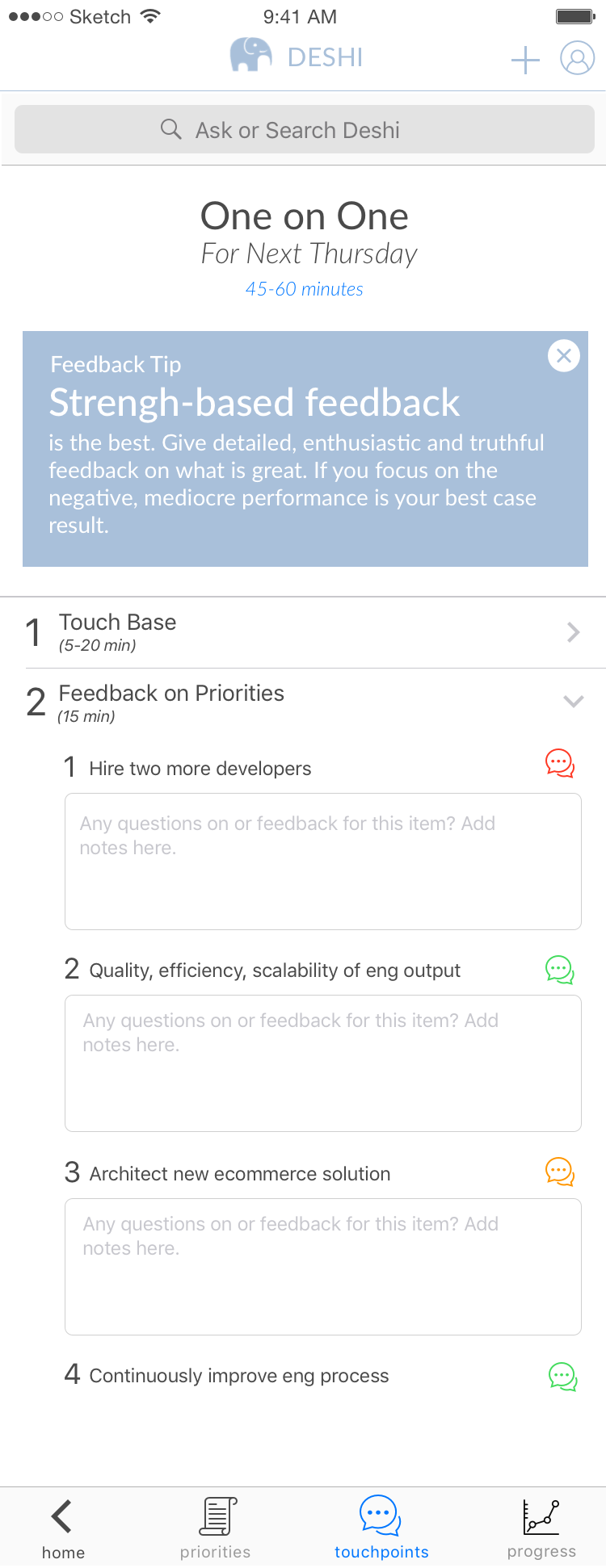Switch to the priorities tab
This screenshot has width=606, height=1568.
point(216,1528)
